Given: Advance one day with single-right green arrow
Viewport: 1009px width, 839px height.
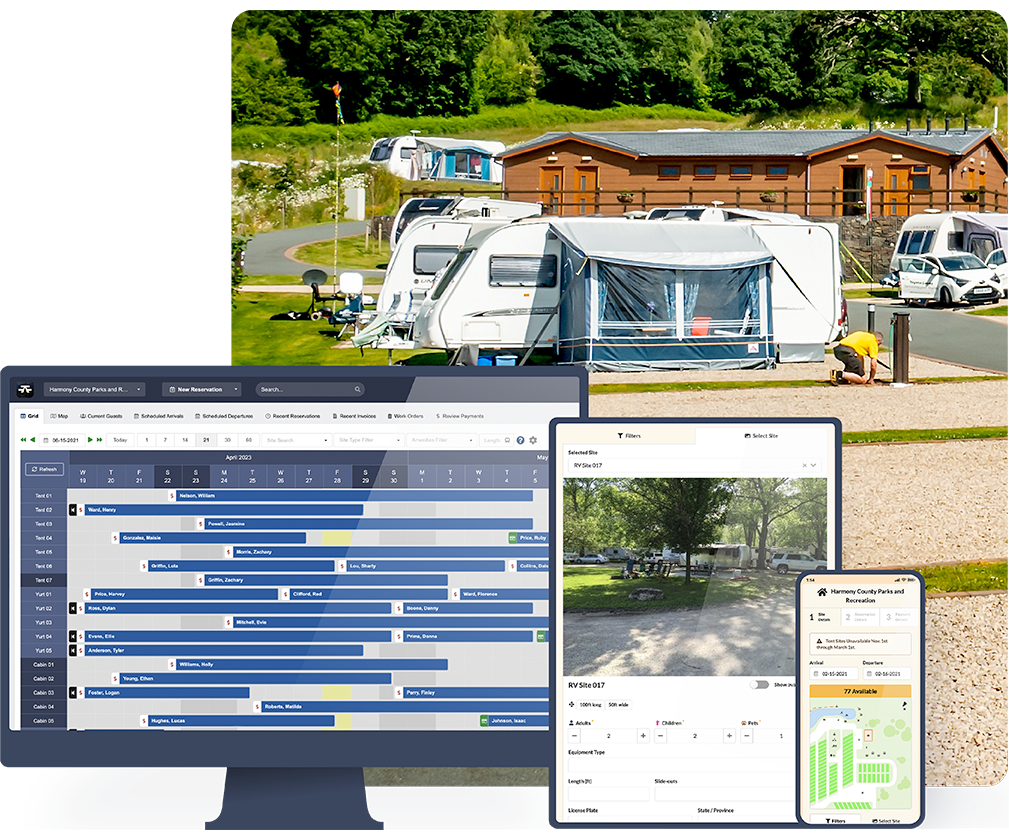Looking at the screenshot, I should point(90,440).
